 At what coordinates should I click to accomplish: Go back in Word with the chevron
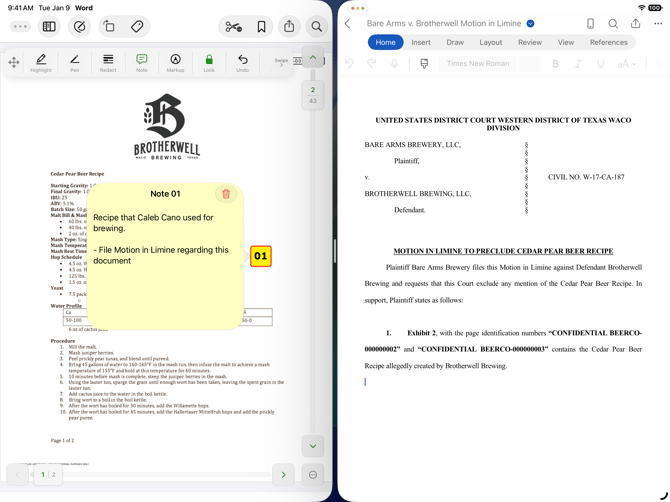[348, 23]
